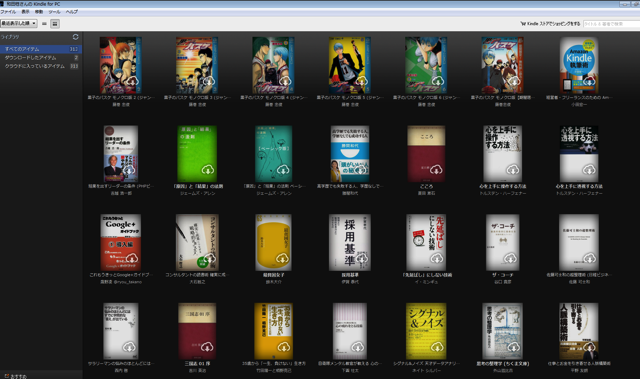Open the 最近表示した順 sort dropdown
Screen dimensions: 640x379
[x=19, y=24]
